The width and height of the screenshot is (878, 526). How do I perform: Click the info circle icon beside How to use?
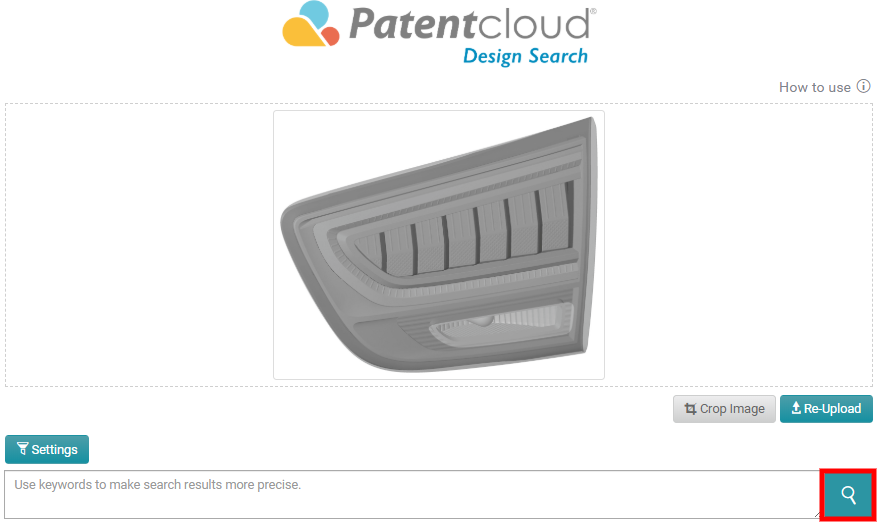863,86
